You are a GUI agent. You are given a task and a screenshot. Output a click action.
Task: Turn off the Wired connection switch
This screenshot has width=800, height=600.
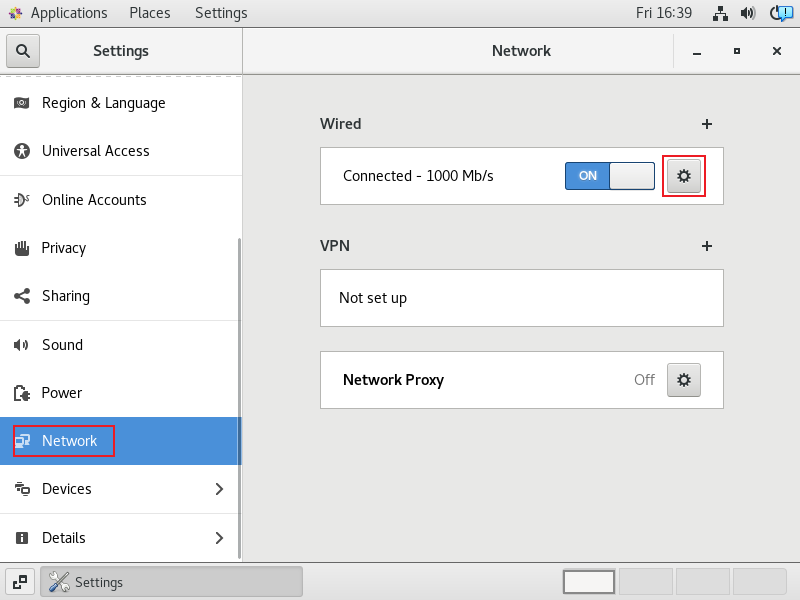point(610,176)
